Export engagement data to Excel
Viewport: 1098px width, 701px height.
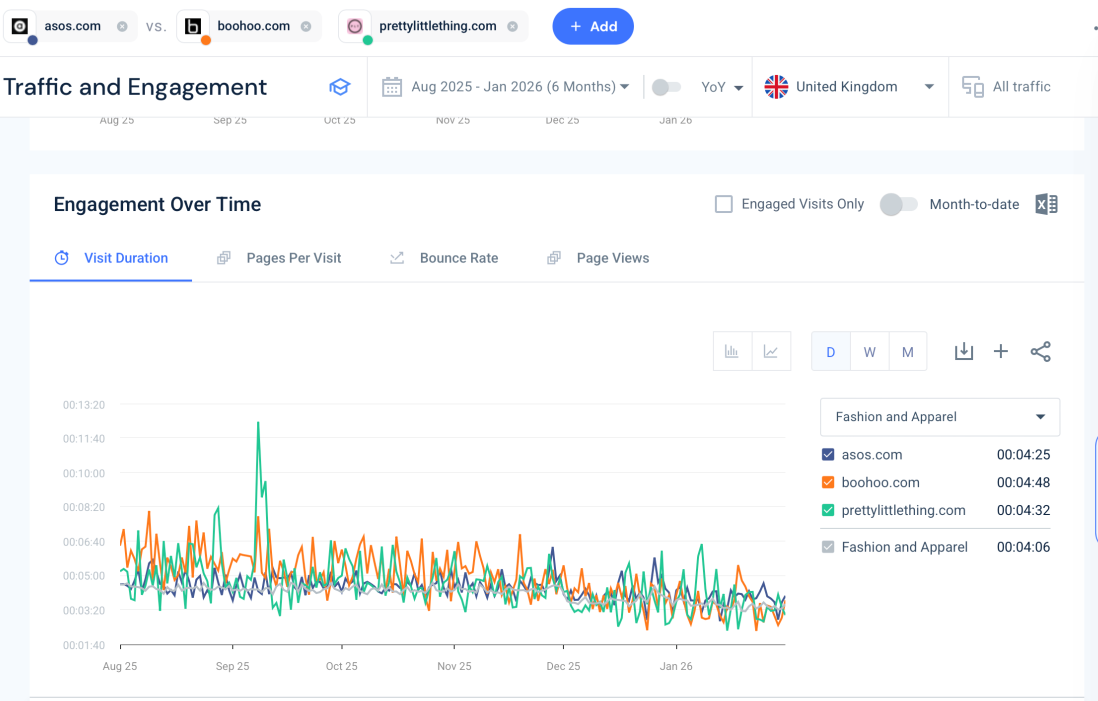pos(1046,204)
